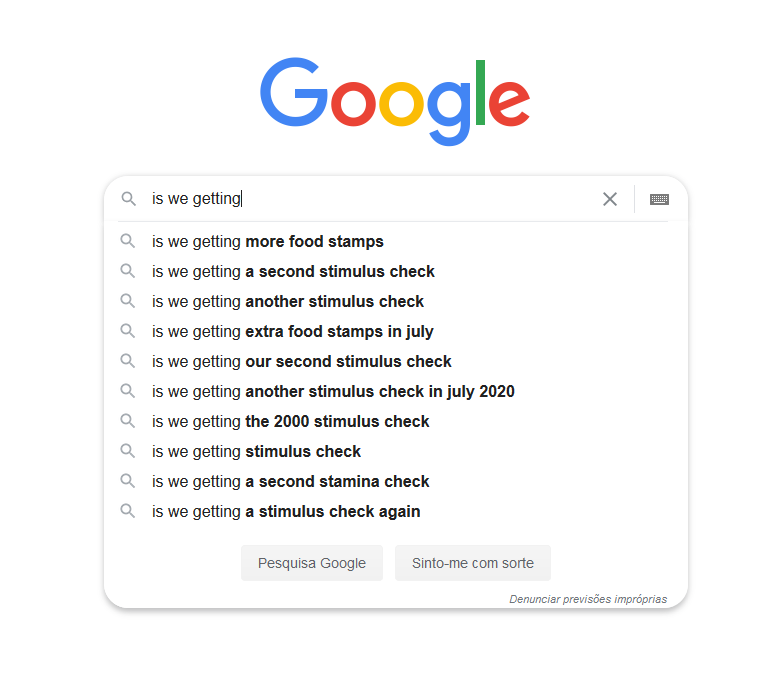
Task: Click magnifier icon beside "a second stamina check"
Action: tap(128, 481)
